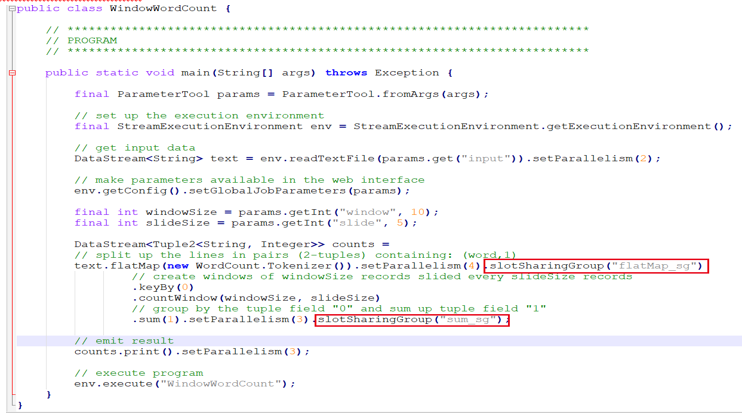742x414 pixels.
Task: Click the 'throws' keyword in main signature
Action: point(346,73)
